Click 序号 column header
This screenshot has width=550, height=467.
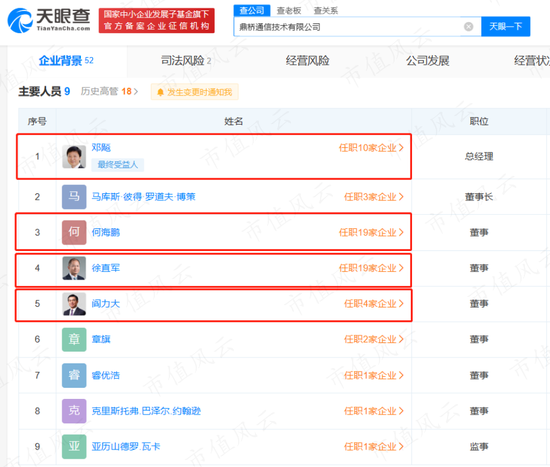click(x=37, y=121)
